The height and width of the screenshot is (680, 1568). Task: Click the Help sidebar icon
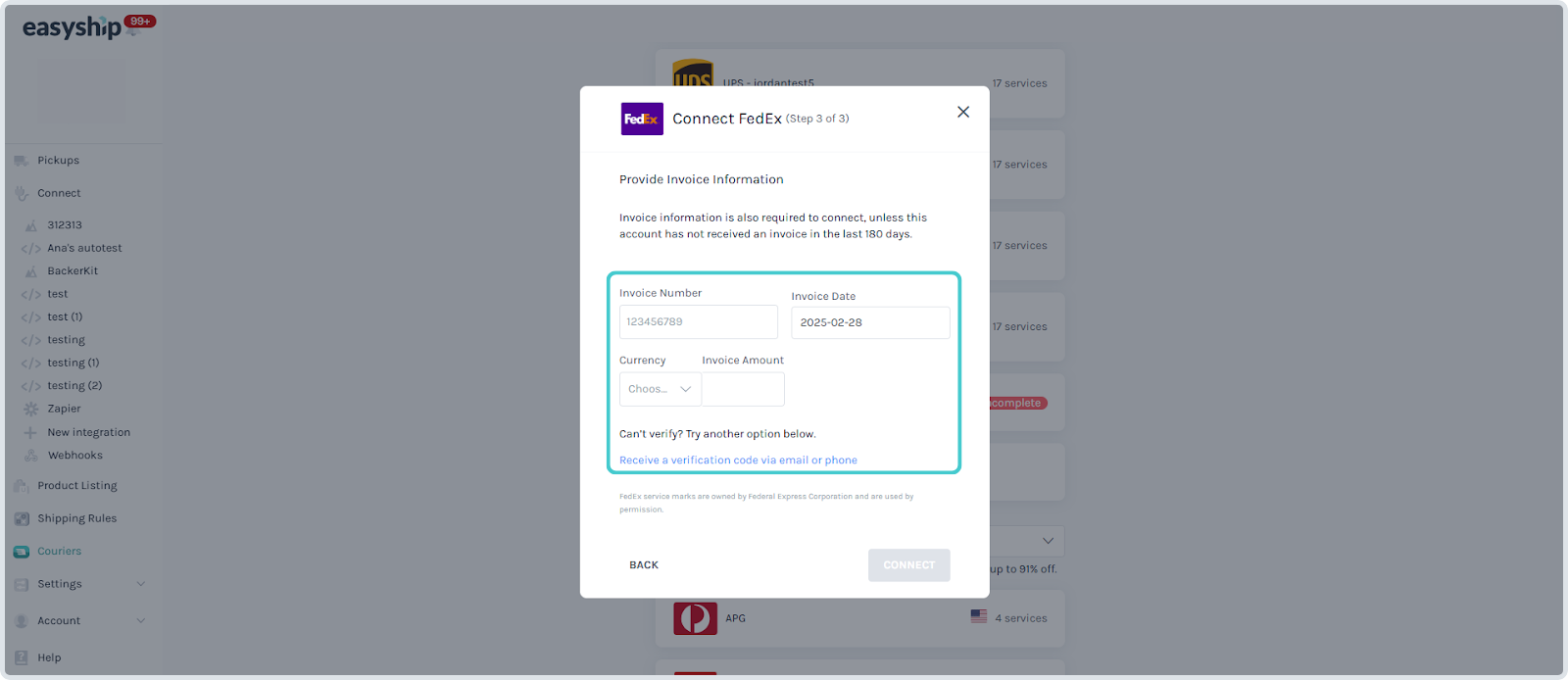22,658
